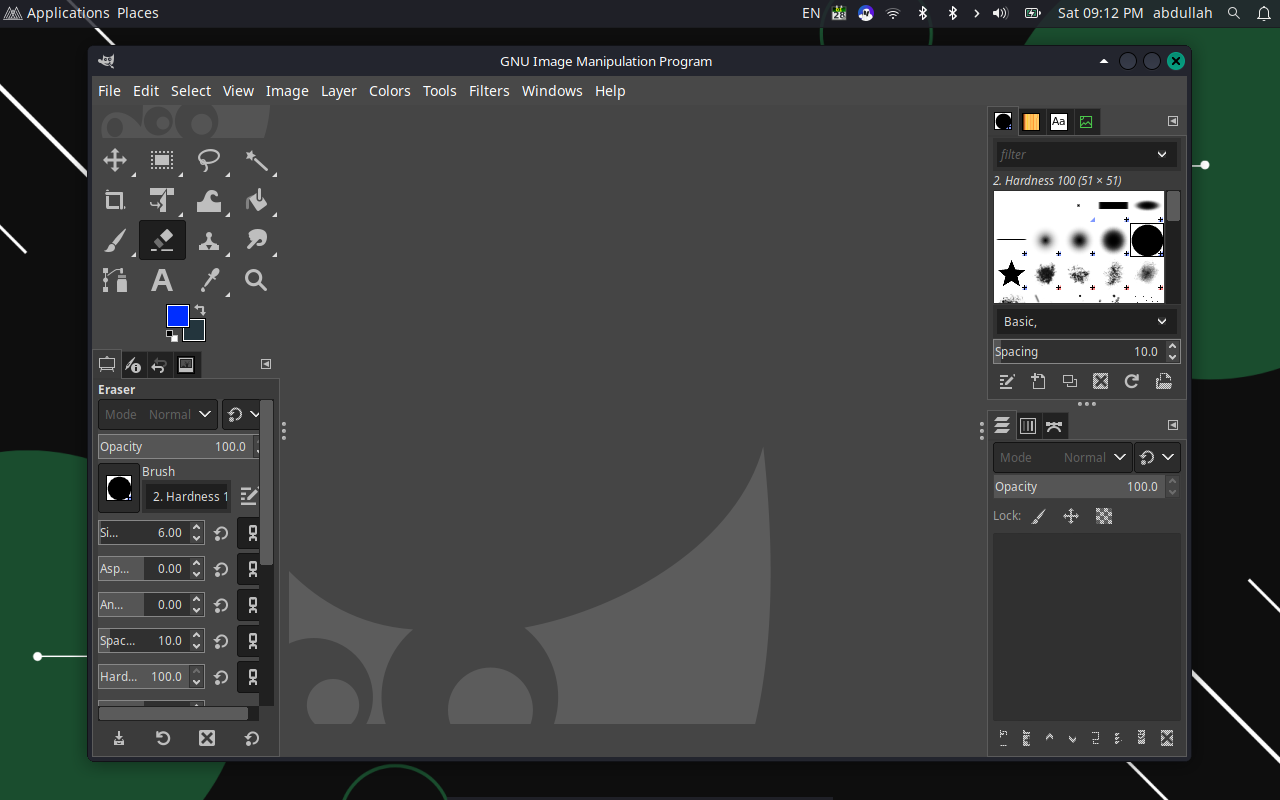Image resolution: width=1280 pixels, height=800 pixels.
Task: Choose the Text tool
Action: coord(161,281)
